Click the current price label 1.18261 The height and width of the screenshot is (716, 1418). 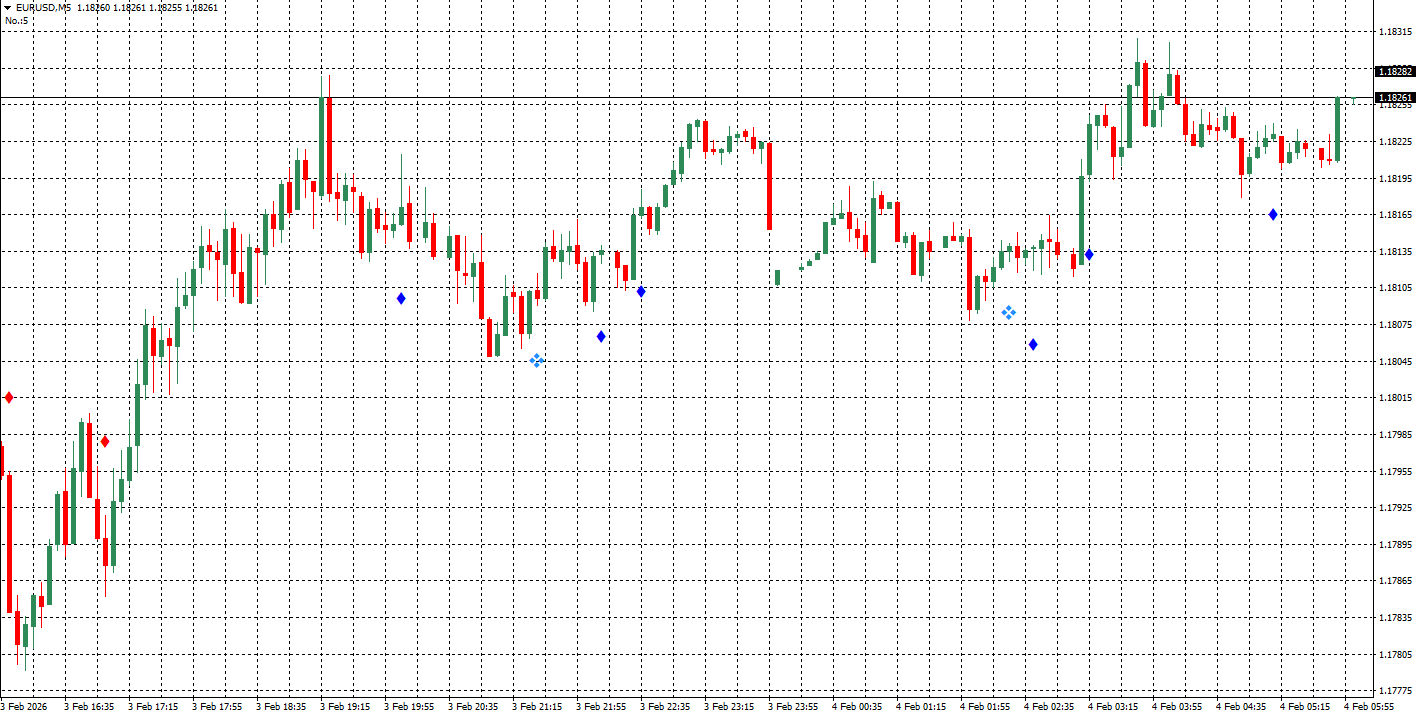(1394, 98)
